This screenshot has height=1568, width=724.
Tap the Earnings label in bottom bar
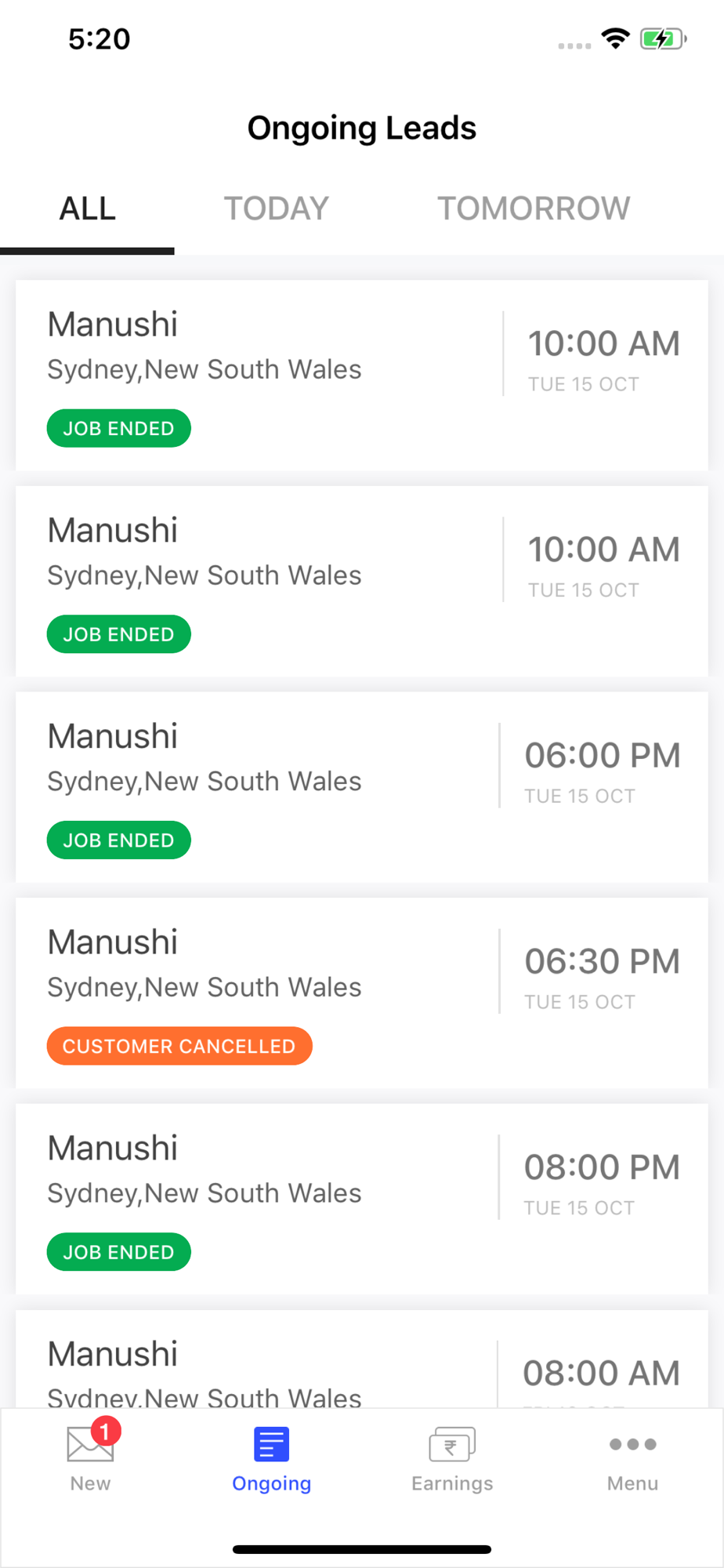(452, 1483)
